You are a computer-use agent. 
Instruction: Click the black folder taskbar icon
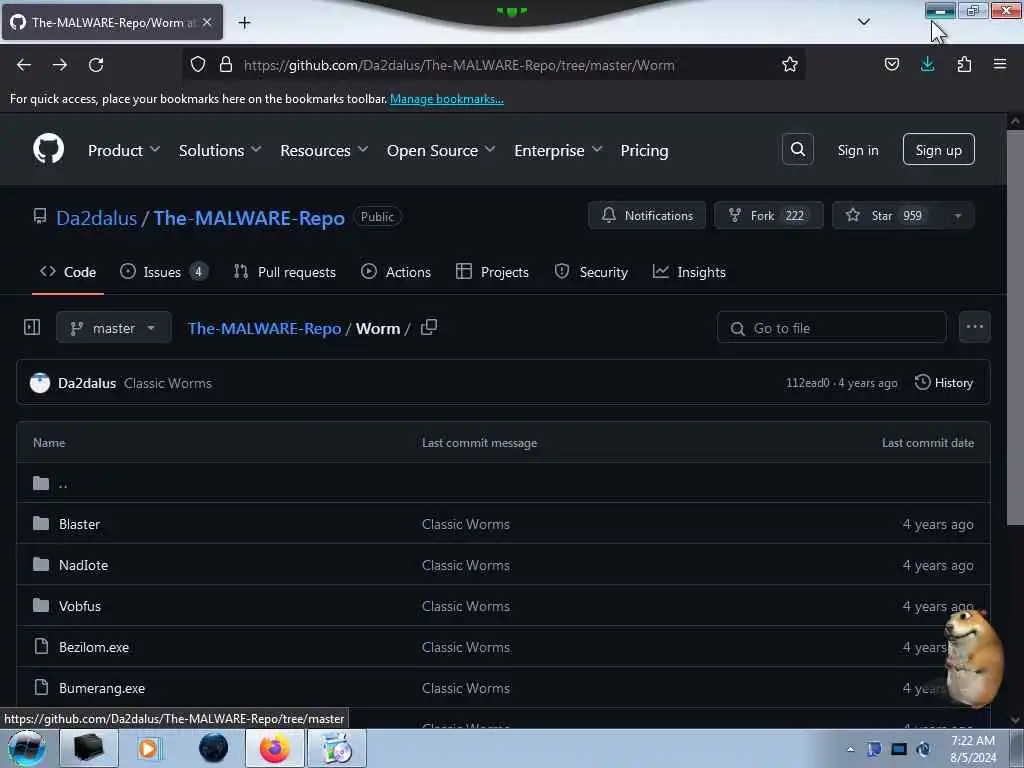[x=89, y=748]
